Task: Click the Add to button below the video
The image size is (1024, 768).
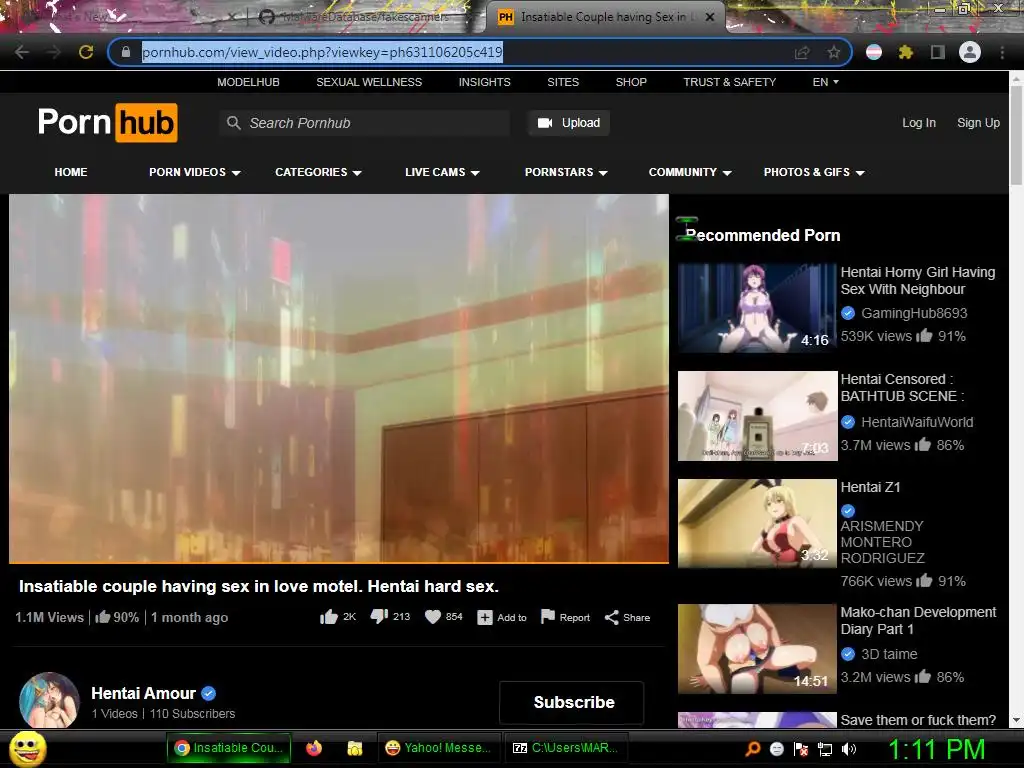Action: (x=502, y=617)
